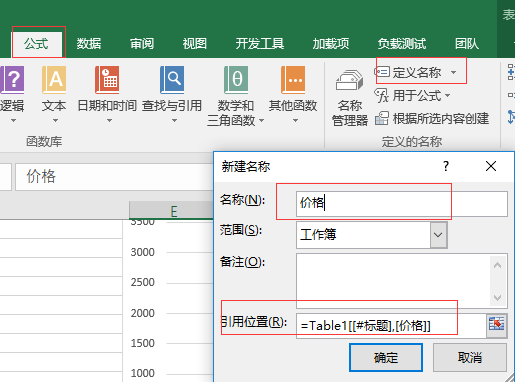Switch to the 负载测试 ribbon tab
Screen dimensions: 515x382
402,44
